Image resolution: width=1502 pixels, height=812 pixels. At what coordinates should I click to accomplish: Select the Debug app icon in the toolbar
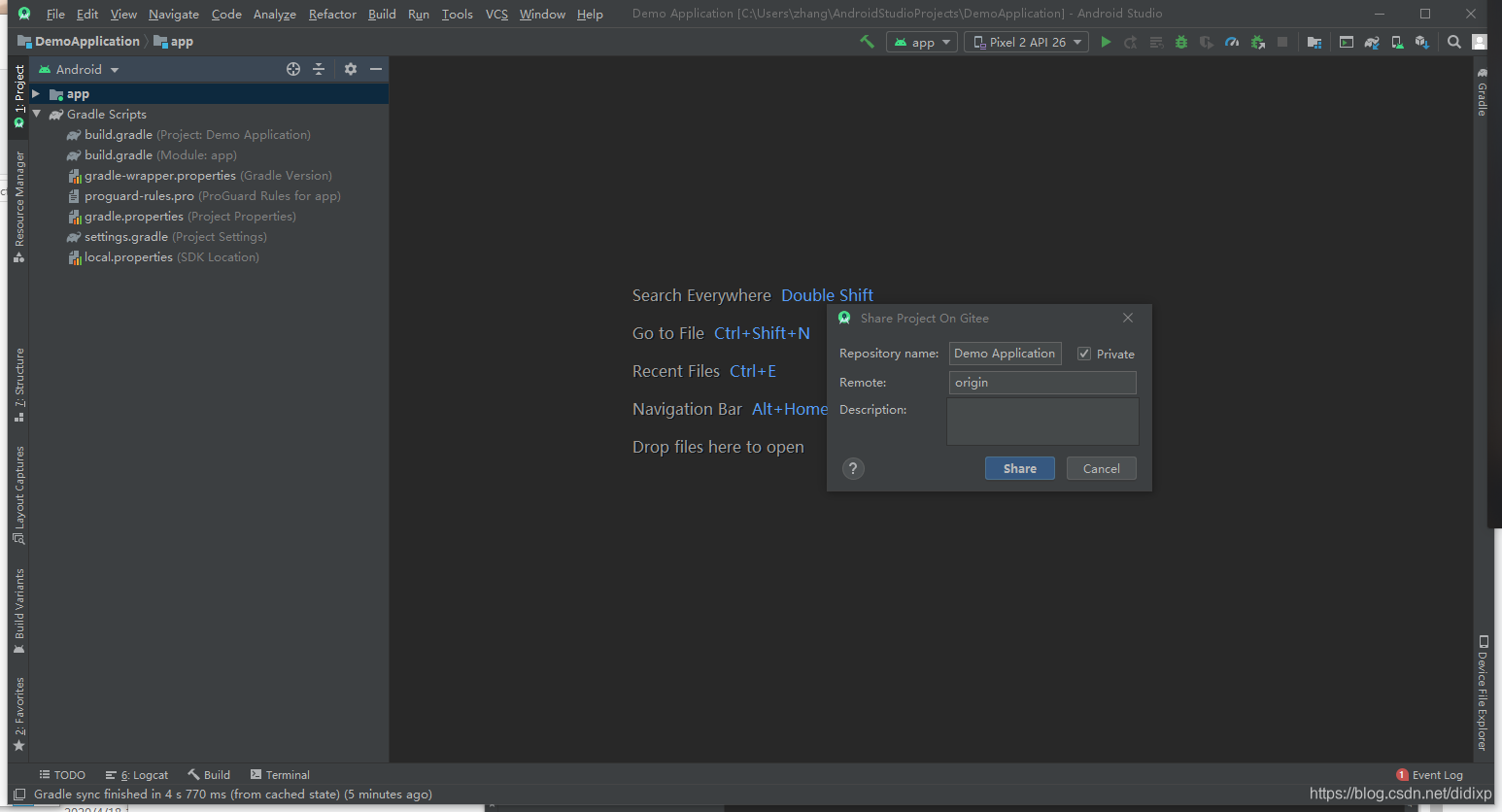(x=1179, y=42)
